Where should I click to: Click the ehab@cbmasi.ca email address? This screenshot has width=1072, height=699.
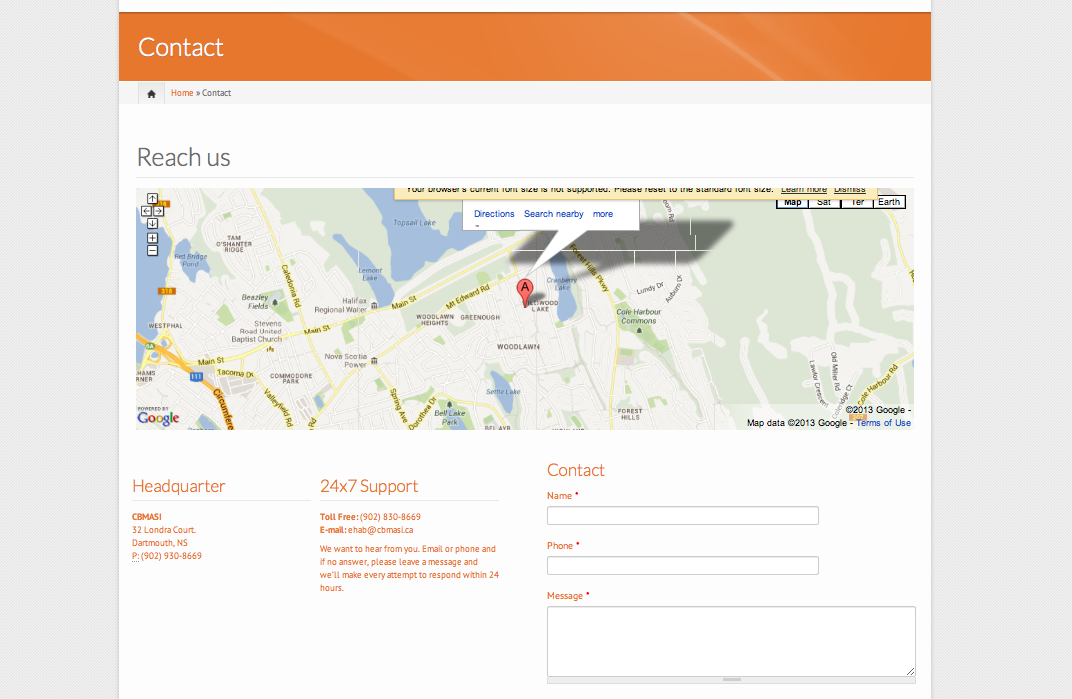(x=380, y=530)
